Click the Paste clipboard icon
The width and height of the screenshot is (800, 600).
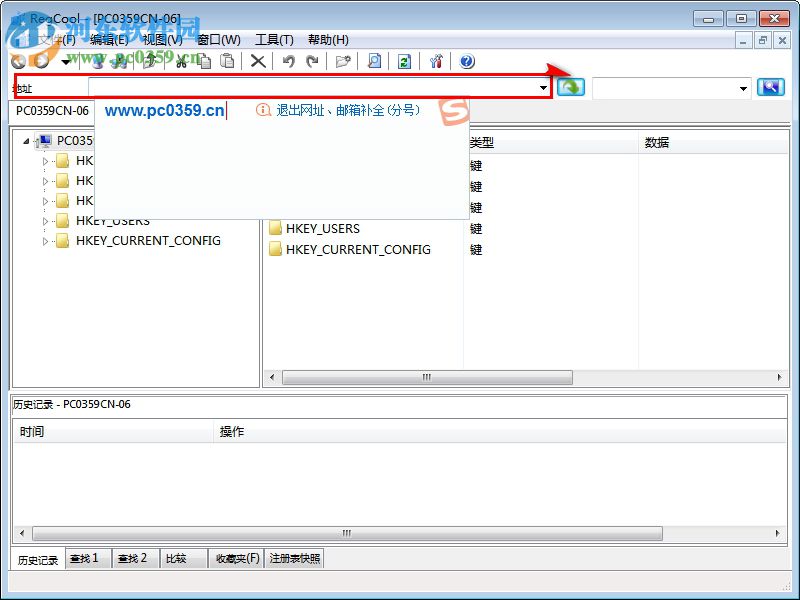click(227, 61)
